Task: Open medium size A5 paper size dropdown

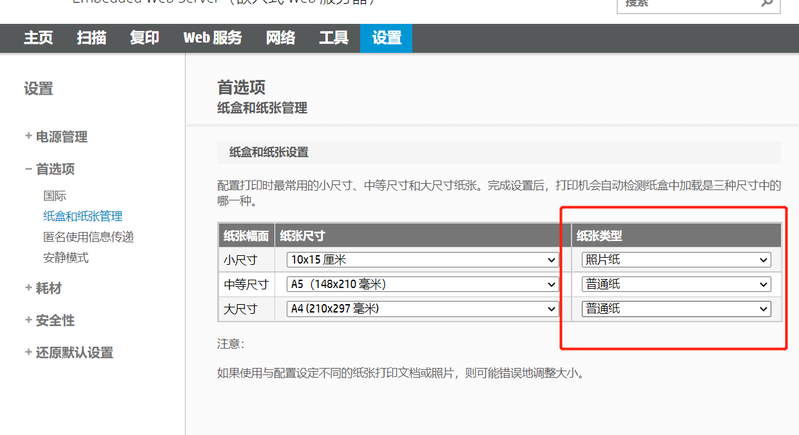Action: coord(421,284)
